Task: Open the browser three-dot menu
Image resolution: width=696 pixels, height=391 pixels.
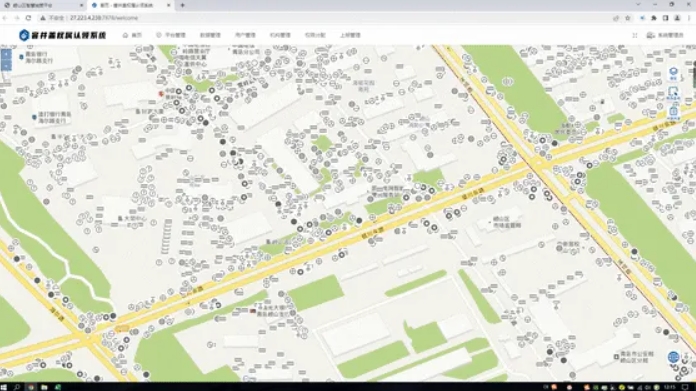Action: (689, 18)
